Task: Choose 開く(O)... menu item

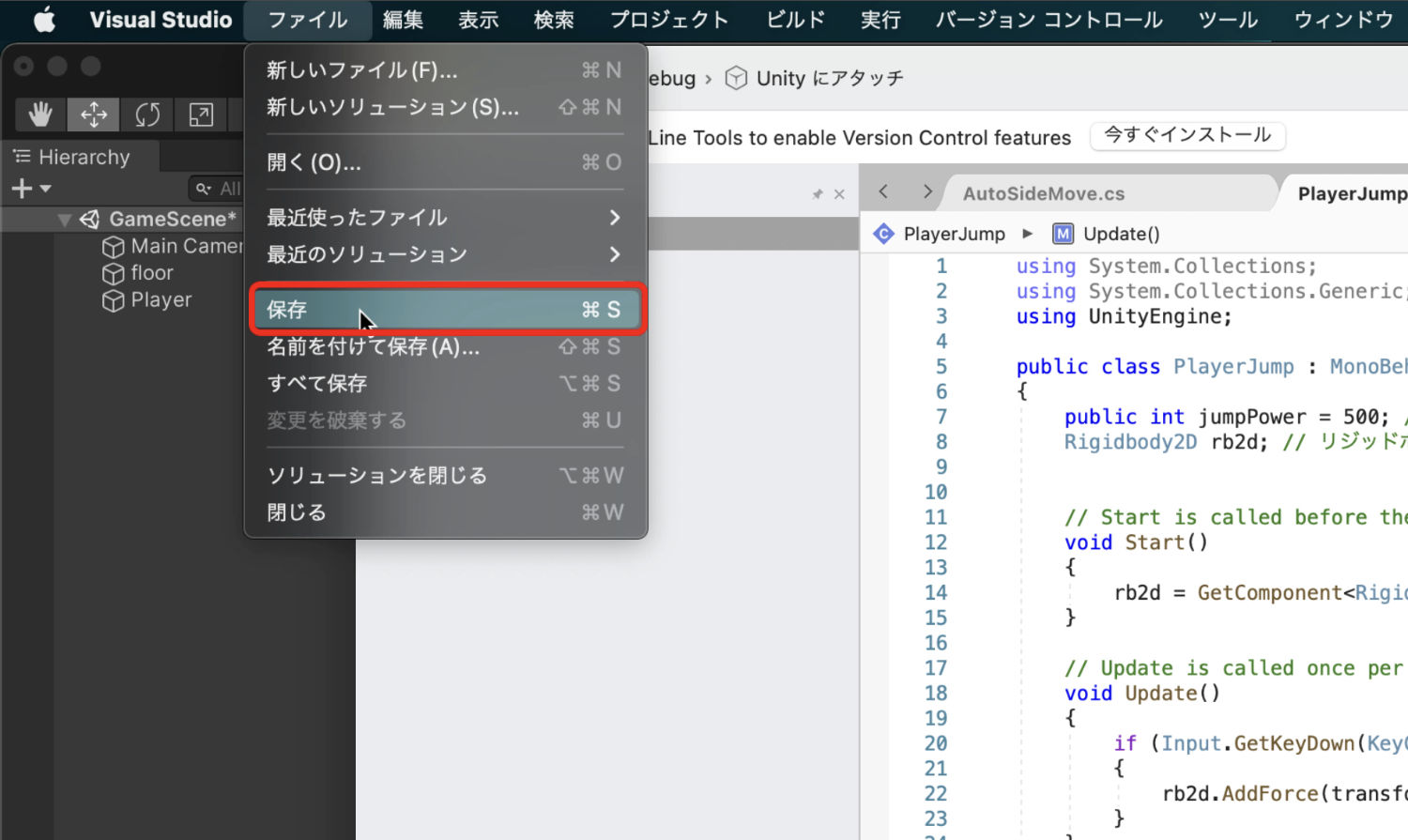Action: 446,162
